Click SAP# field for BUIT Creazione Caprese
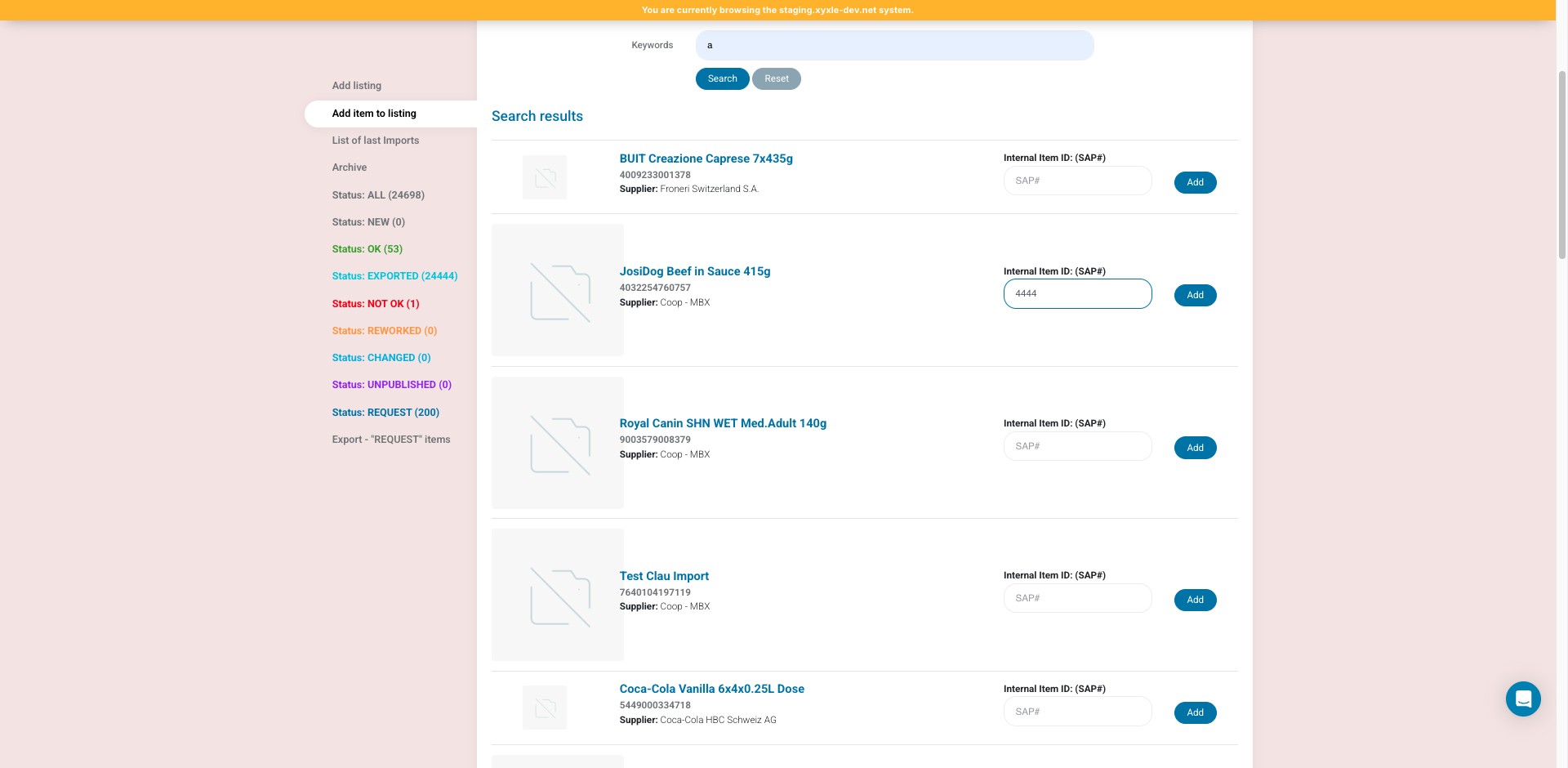Image resolution: width=1568 pixels, height=768 pixels. pos(1077,181)
